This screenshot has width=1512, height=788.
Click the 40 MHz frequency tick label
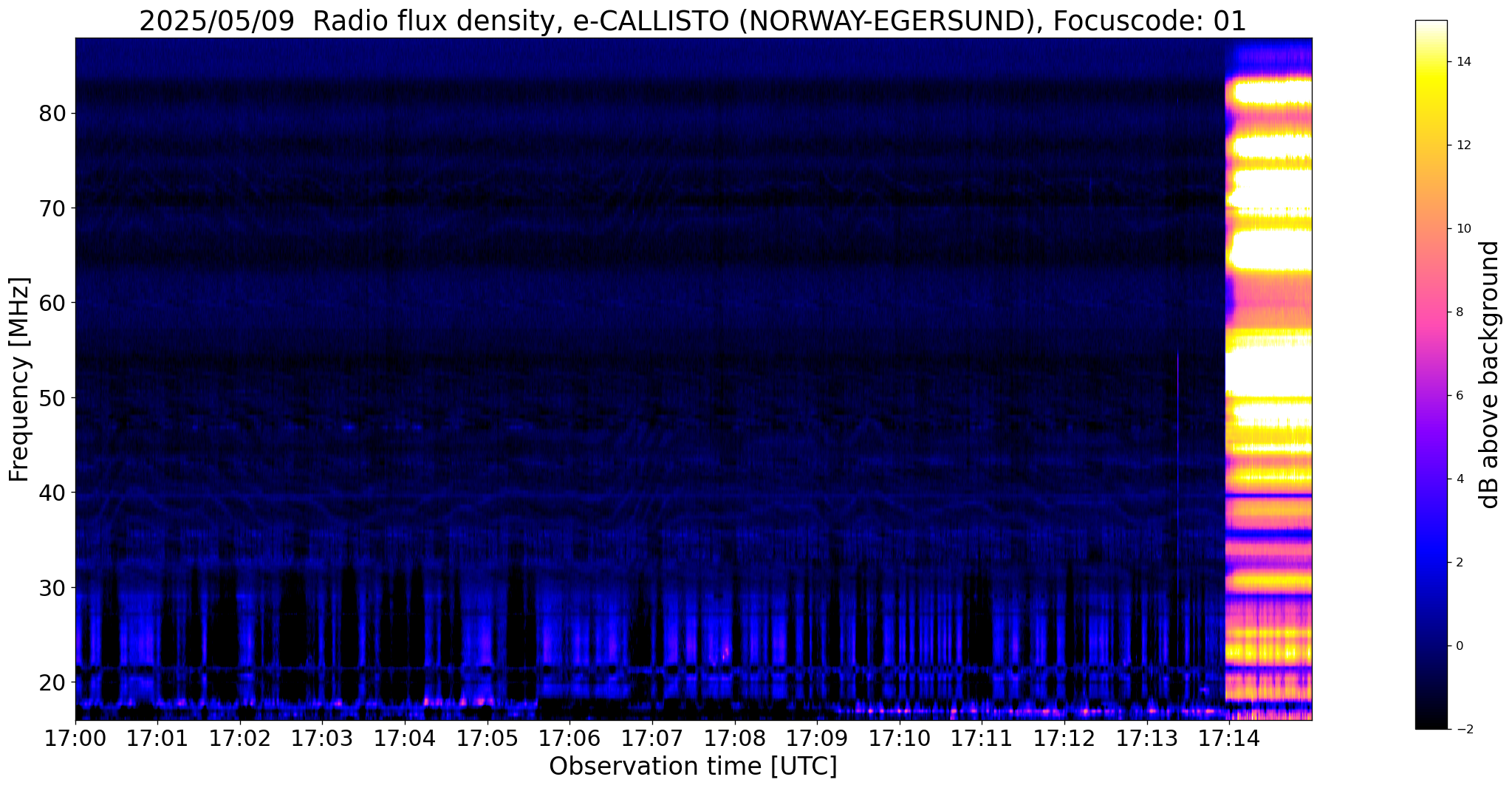point(54,493)
